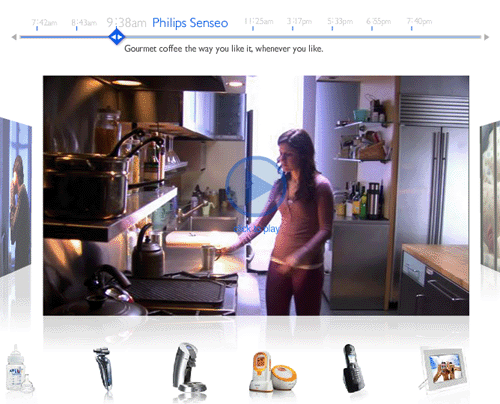
Task: Jump to the 5:33pm timeline marker
Action: (340, 21)
